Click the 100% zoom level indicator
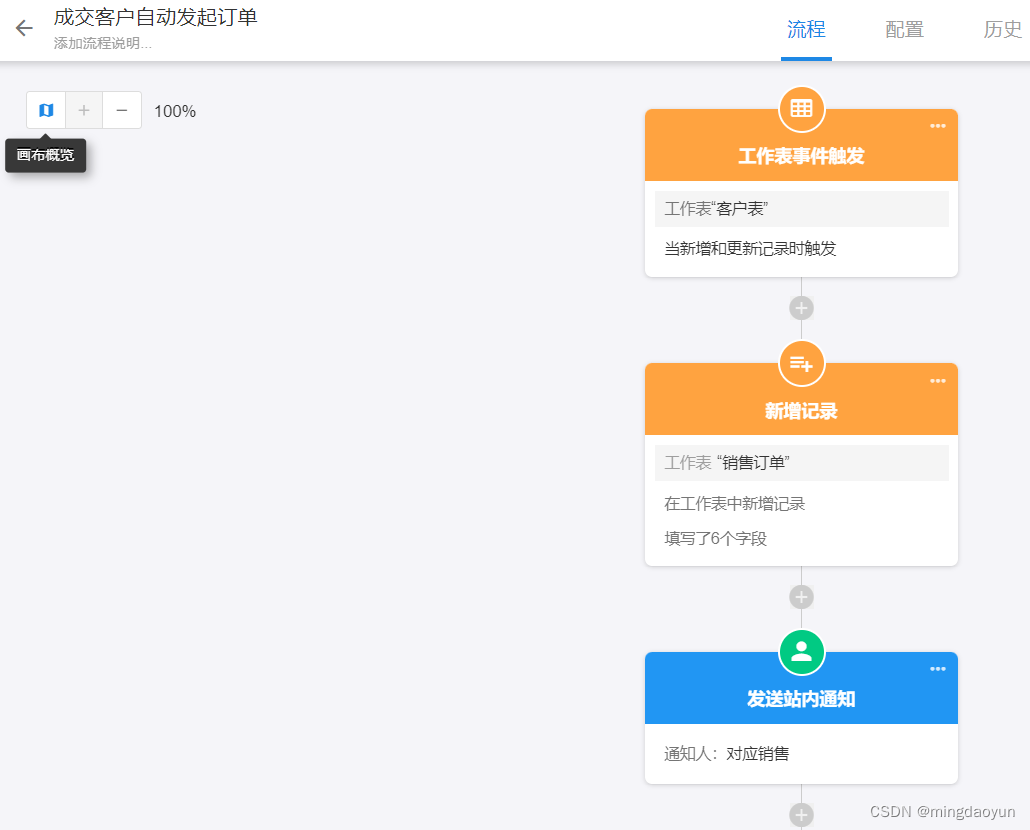The image size is (1030, 830). pyautogui.click(x=174, y=110)
